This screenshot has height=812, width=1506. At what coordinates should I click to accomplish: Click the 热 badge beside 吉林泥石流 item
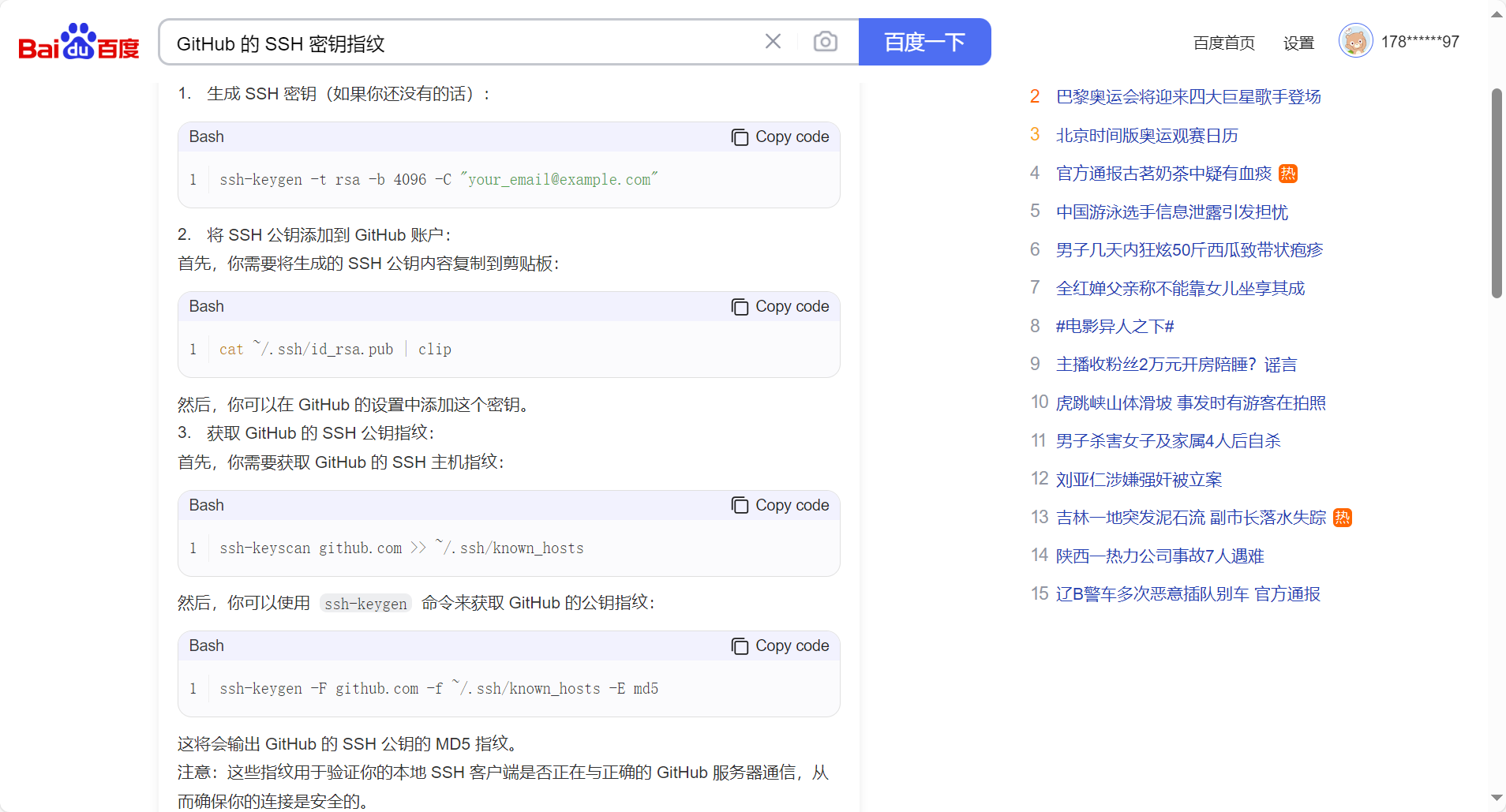(1342, 518)
